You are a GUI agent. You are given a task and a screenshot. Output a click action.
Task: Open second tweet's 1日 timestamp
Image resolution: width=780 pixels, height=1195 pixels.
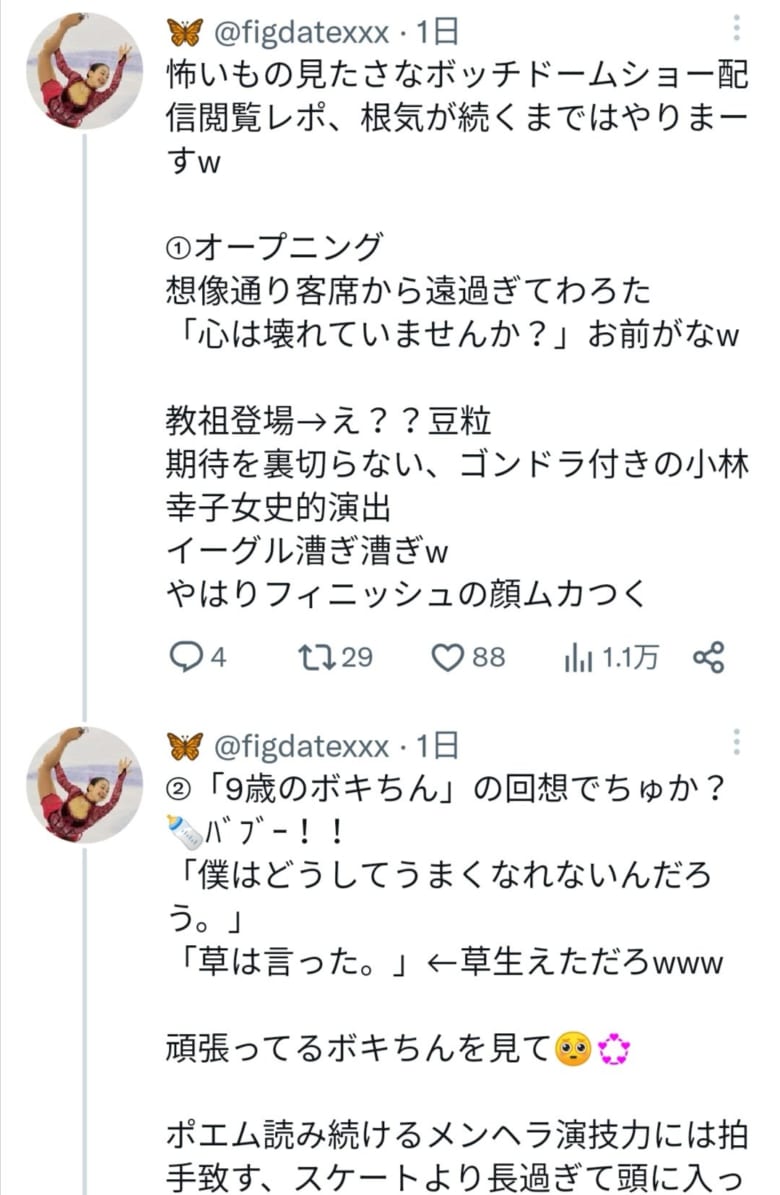[x=437, y=746]
